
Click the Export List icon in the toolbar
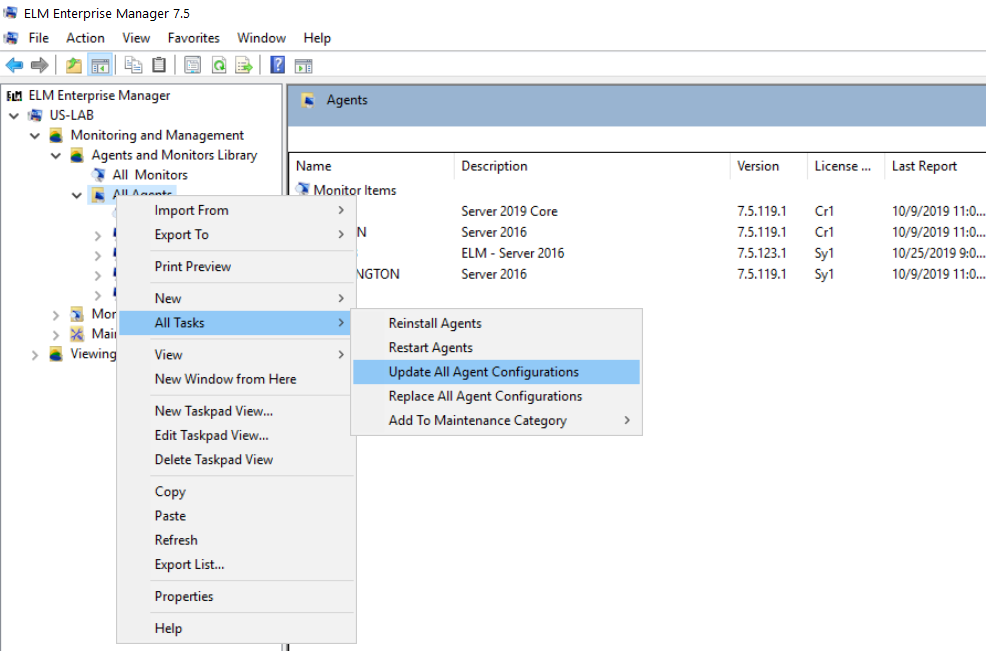pyautogui.click(x=244, y=65)
